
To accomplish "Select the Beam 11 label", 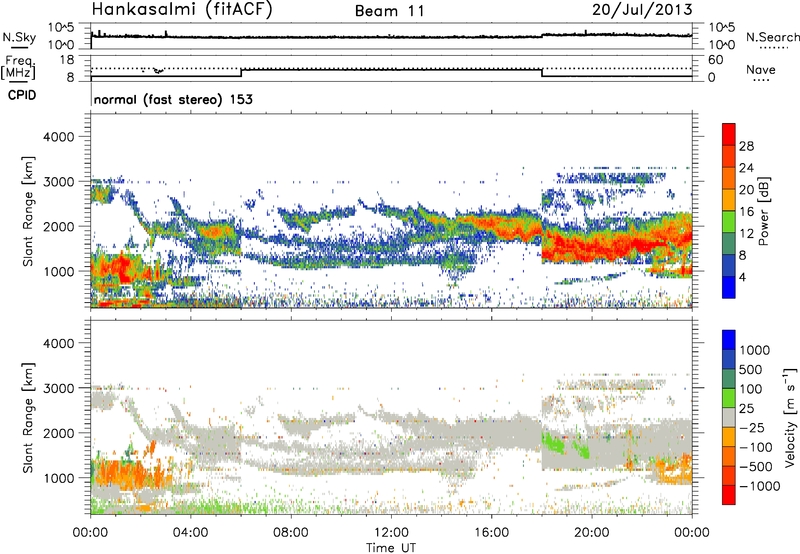I will tap(389, 11).
